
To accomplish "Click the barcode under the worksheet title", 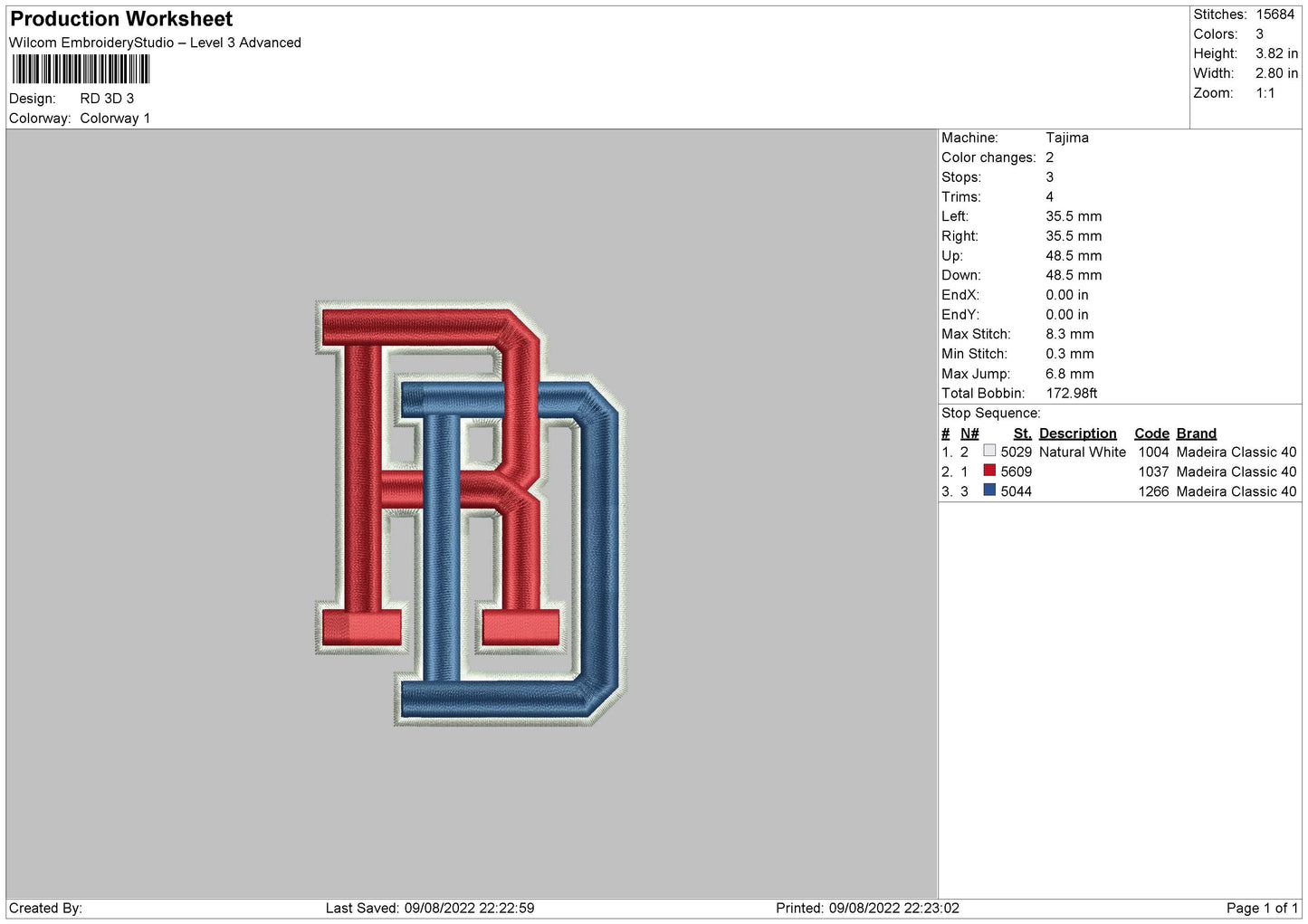I will point(81,70).
